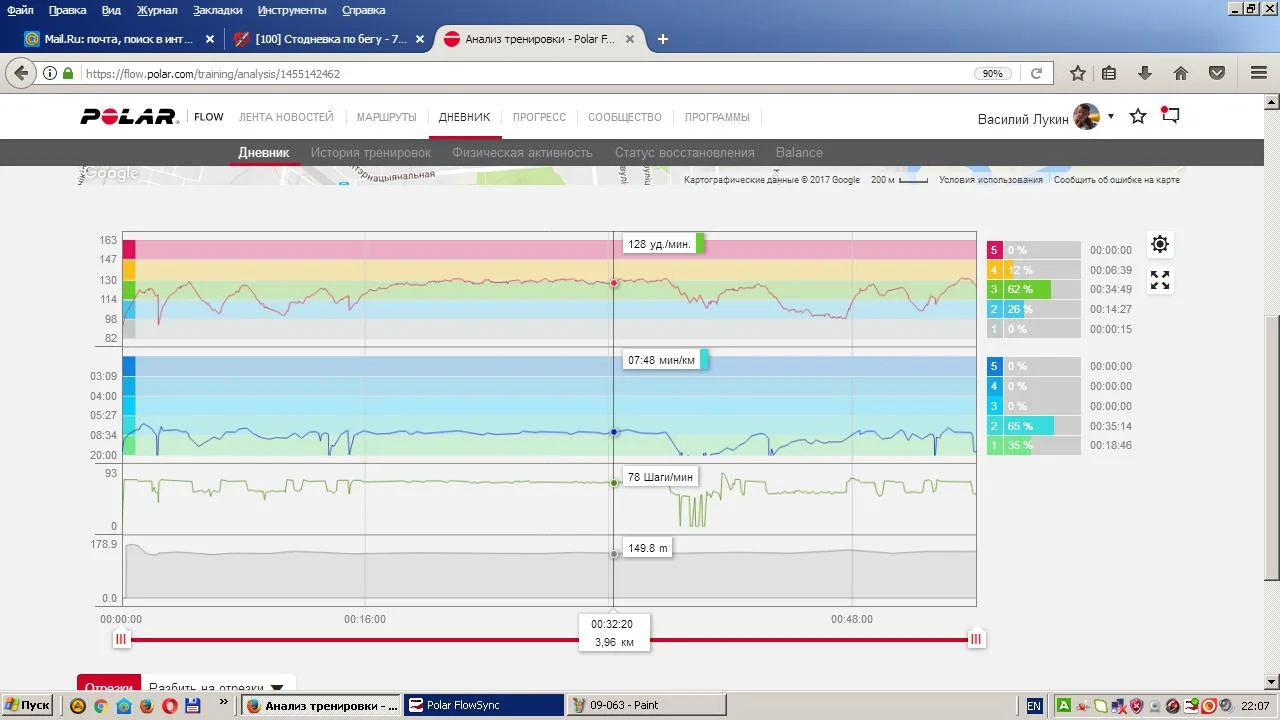Open Firefox downloads arrow icon
This screenshot has width=1280, height=720.
(1145, 73)
